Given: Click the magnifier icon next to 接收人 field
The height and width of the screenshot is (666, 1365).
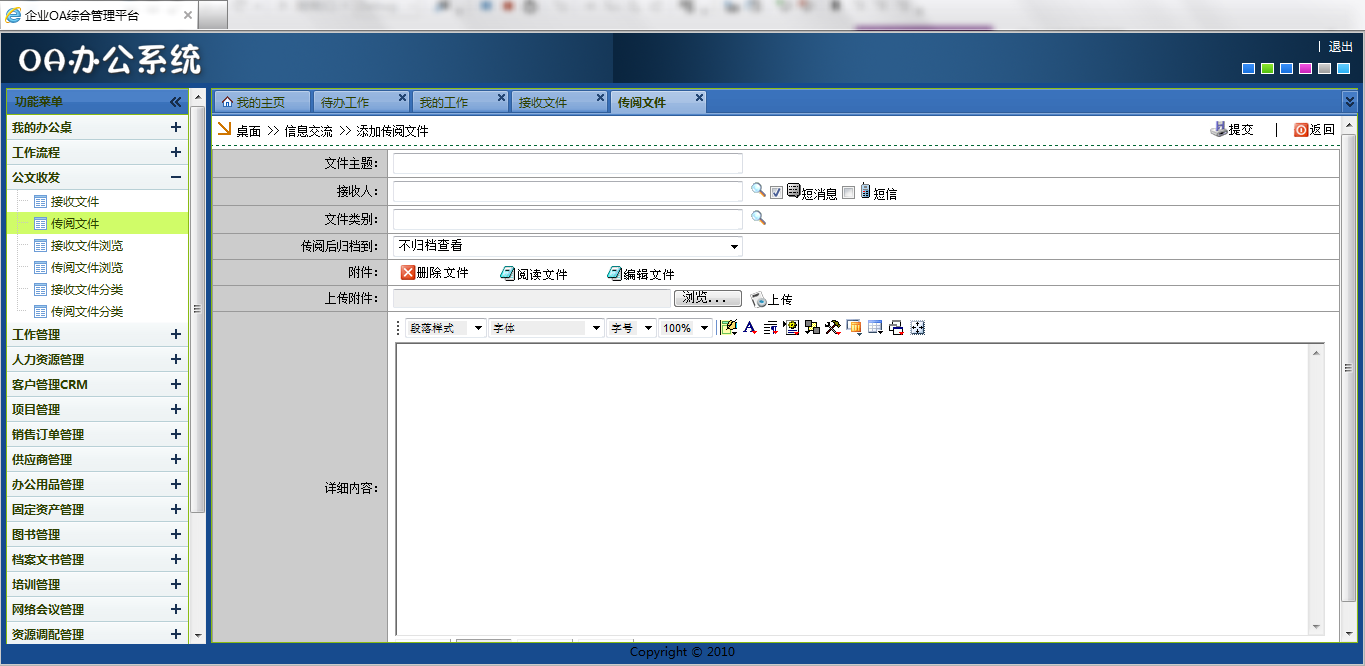Looking at the screenshot, I should click(758, 190).
